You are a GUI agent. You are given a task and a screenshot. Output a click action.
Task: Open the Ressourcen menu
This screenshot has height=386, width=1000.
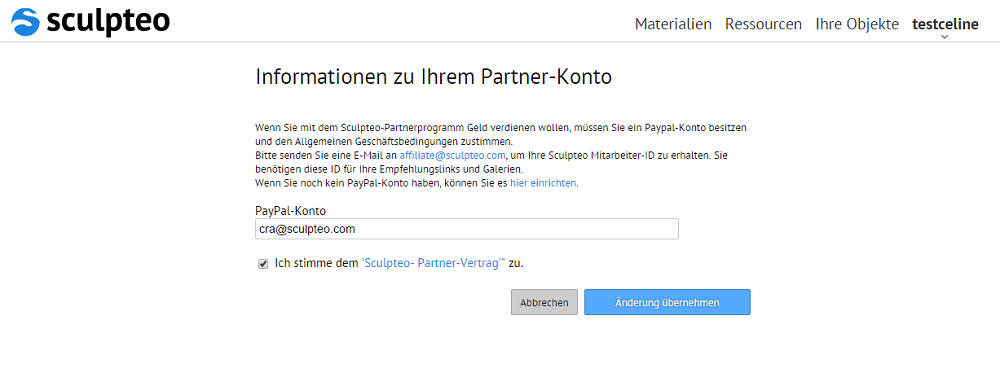pyautogui.click(x=763, y=24)
